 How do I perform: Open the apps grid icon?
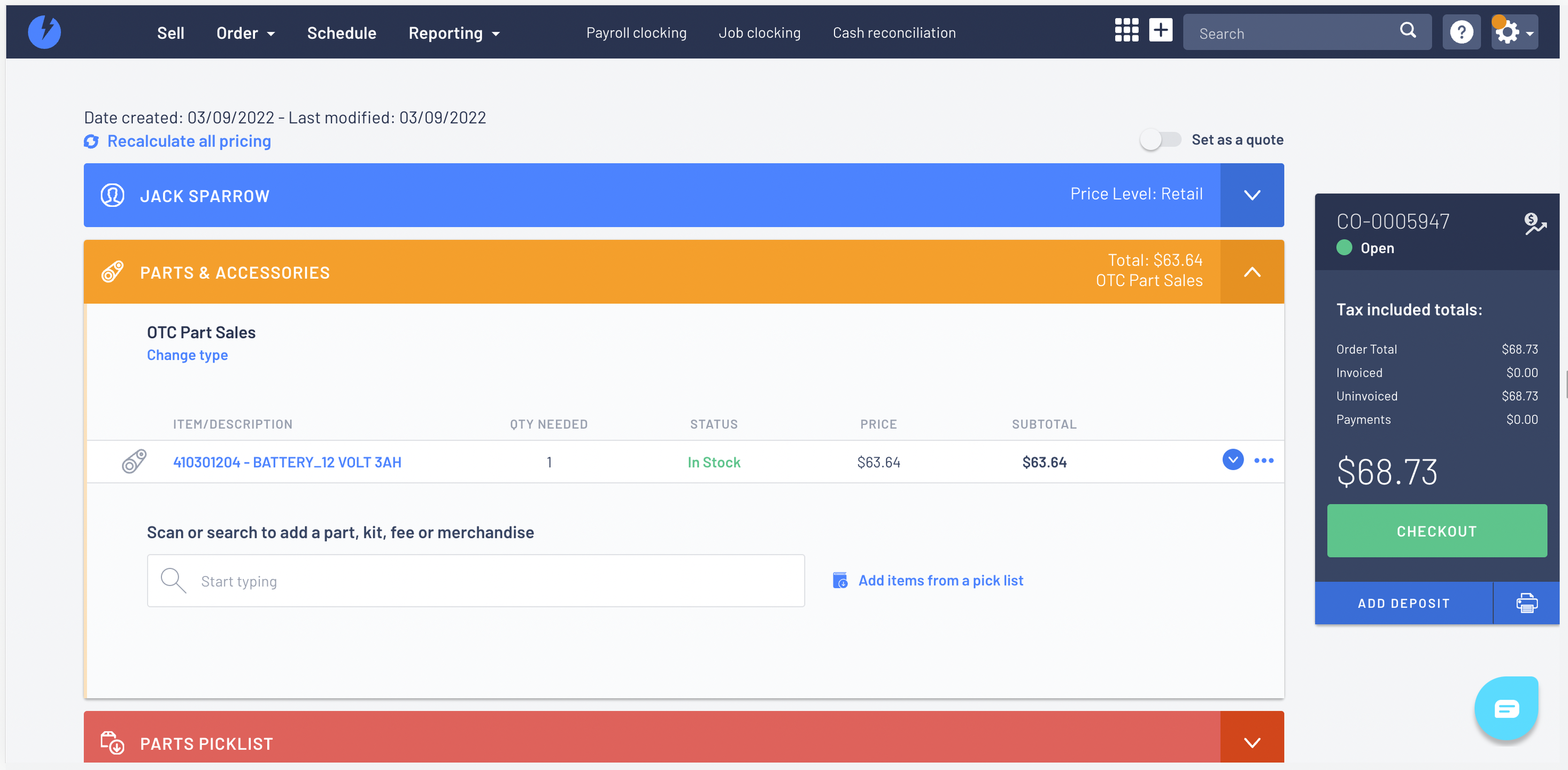(x=1126, y=30)
